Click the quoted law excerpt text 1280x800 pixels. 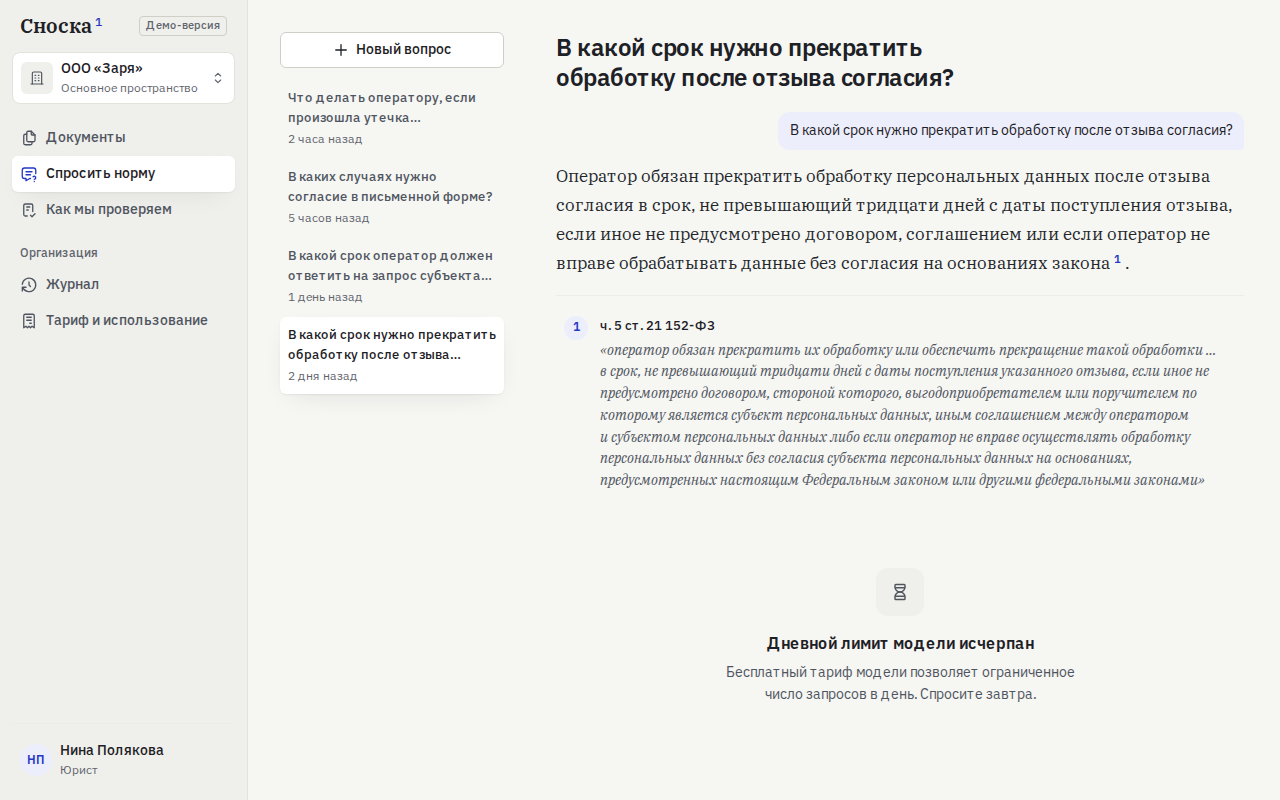(x=908, y=415)
